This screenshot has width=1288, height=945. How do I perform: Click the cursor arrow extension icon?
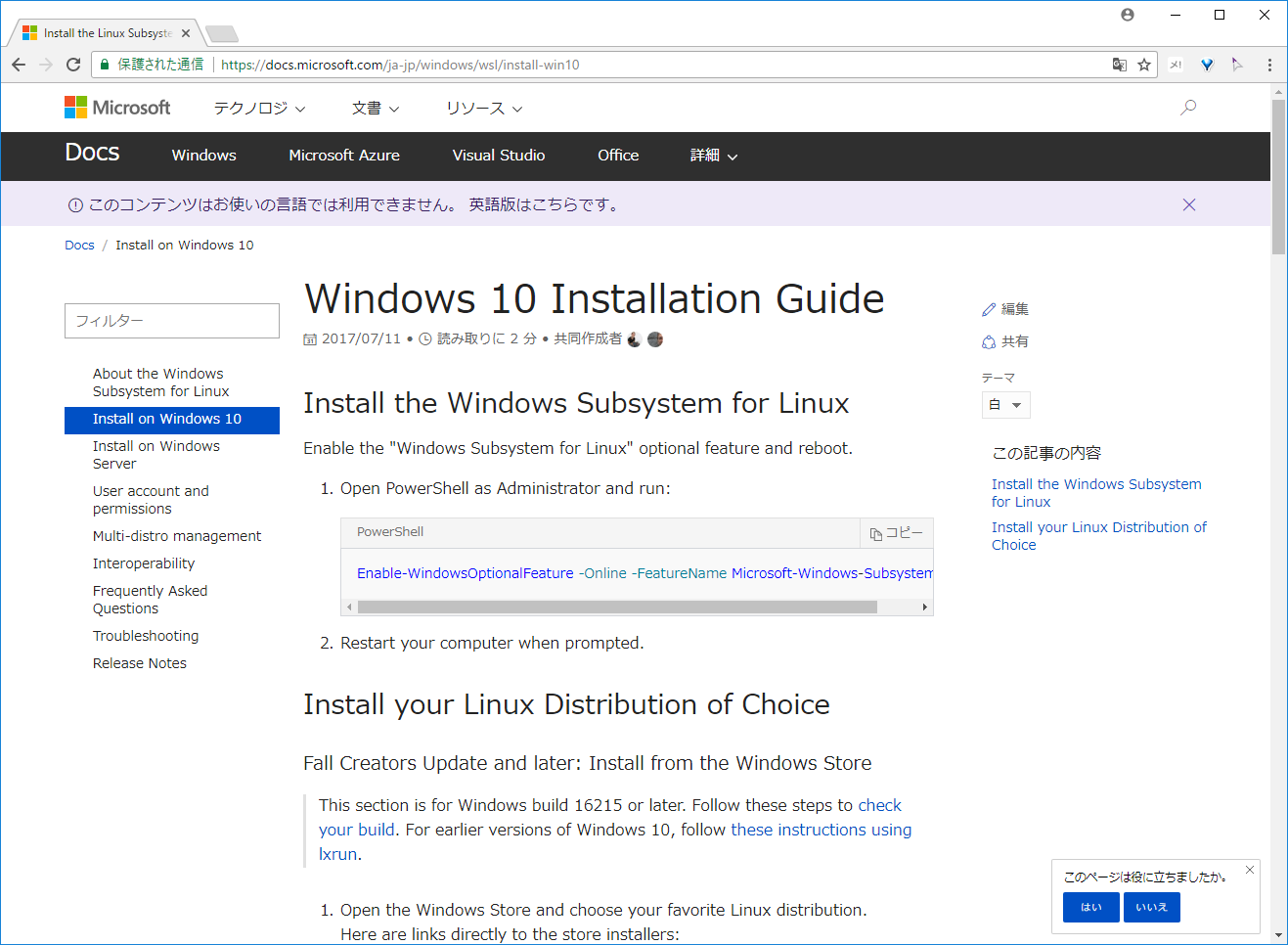coord(1237,65)
